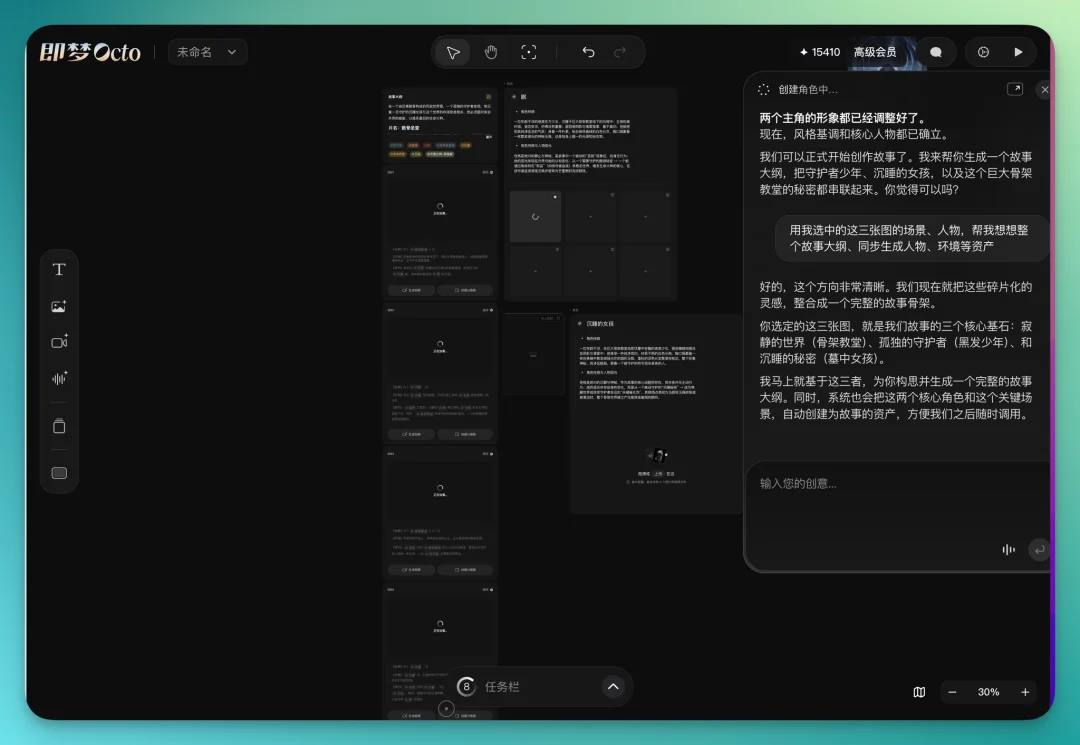1080x745 pixels.
Task: Activate the selection cursor tool
Action: pyautogui.click(x=452, y=51)
